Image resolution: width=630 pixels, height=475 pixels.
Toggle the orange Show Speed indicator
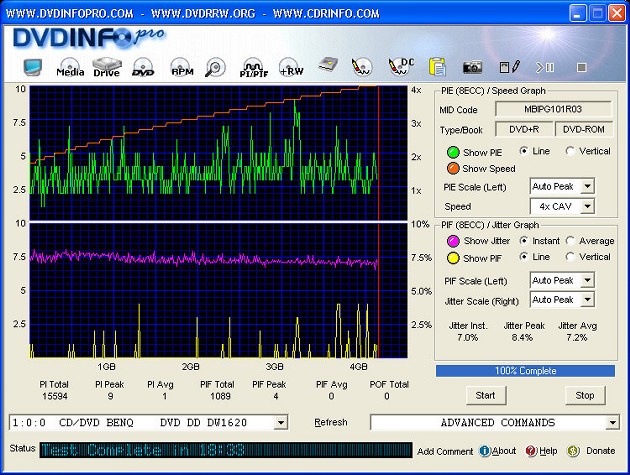click(453, 168)
